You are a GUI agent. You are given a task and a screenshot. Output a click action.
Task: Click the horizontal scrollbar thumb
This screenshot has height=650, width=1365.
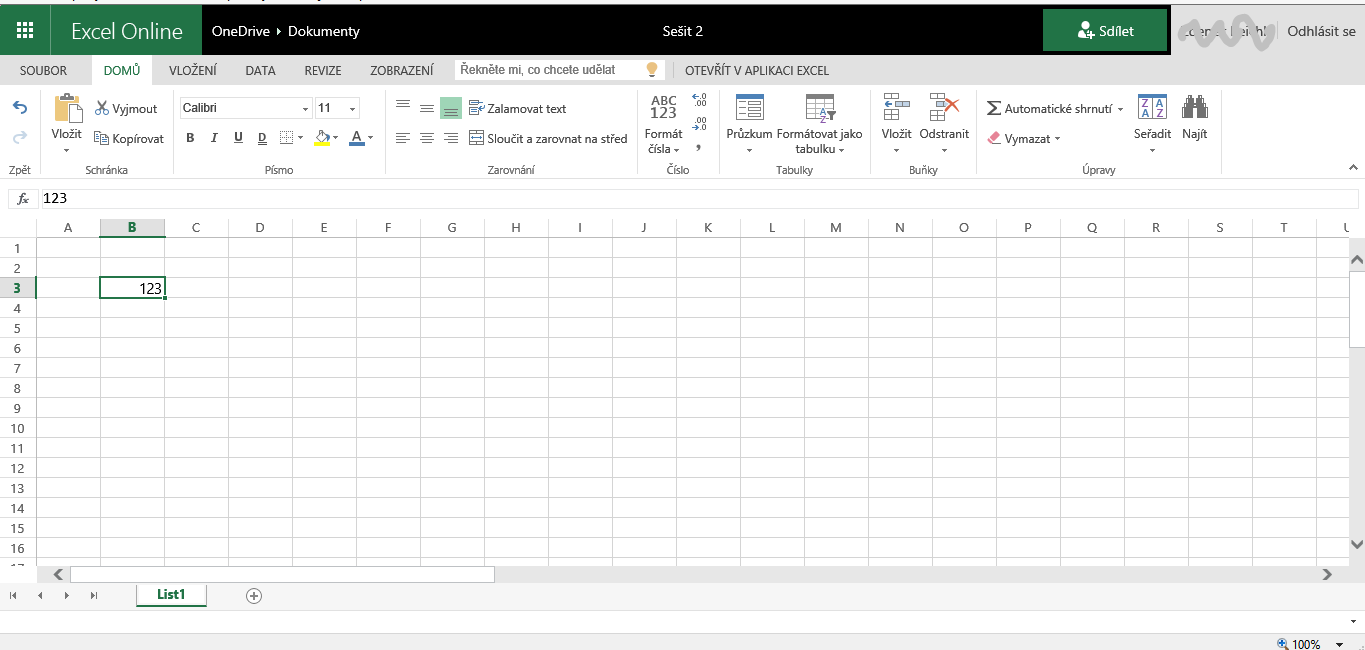[282, 575]
